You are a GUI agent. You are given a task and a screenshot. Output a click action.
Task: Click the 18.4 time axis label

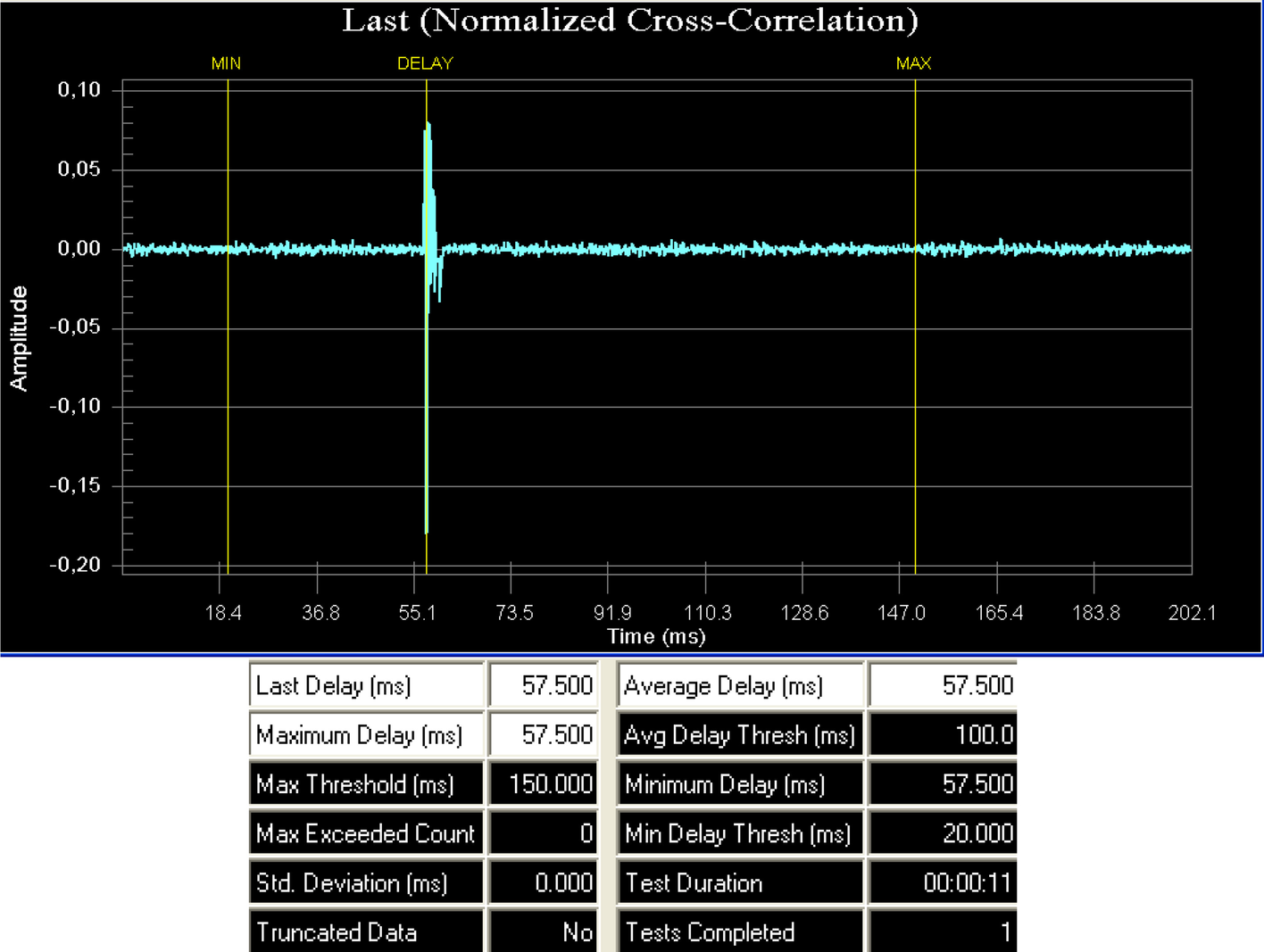click(x=223, y=613)
